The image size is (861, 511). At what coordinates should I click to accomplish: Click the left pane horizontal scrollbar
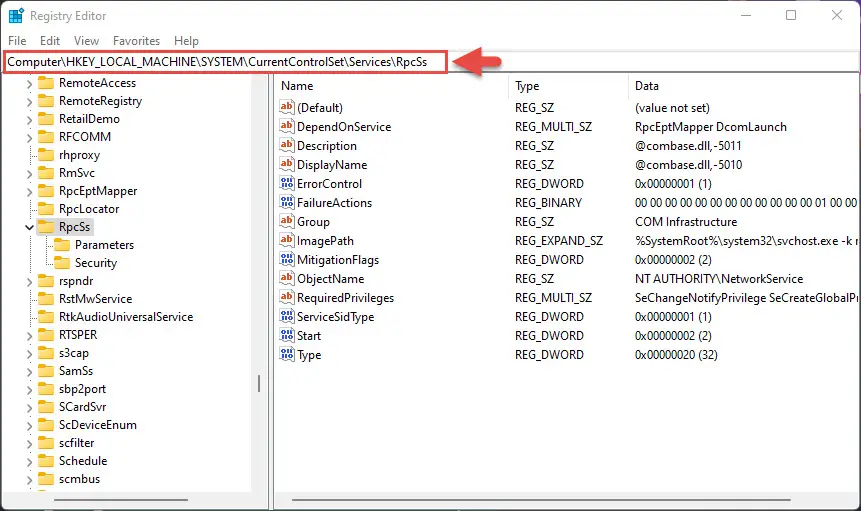click(121, 500)
